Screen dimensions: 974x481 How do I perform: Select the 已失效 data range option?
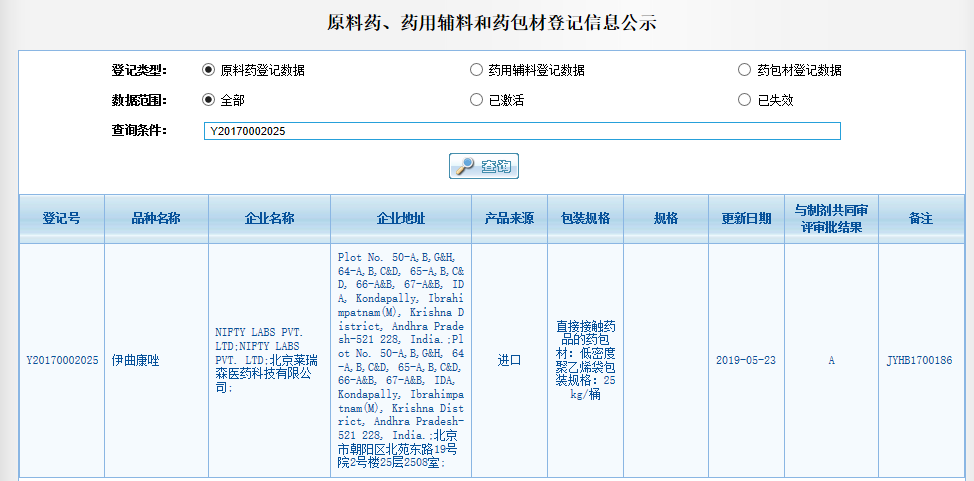tap(744, 99)
